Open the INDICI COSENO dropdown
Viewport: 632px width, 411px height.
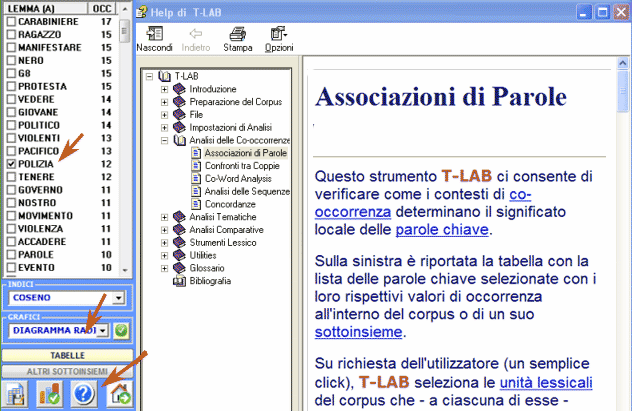[x=118, y=298]
